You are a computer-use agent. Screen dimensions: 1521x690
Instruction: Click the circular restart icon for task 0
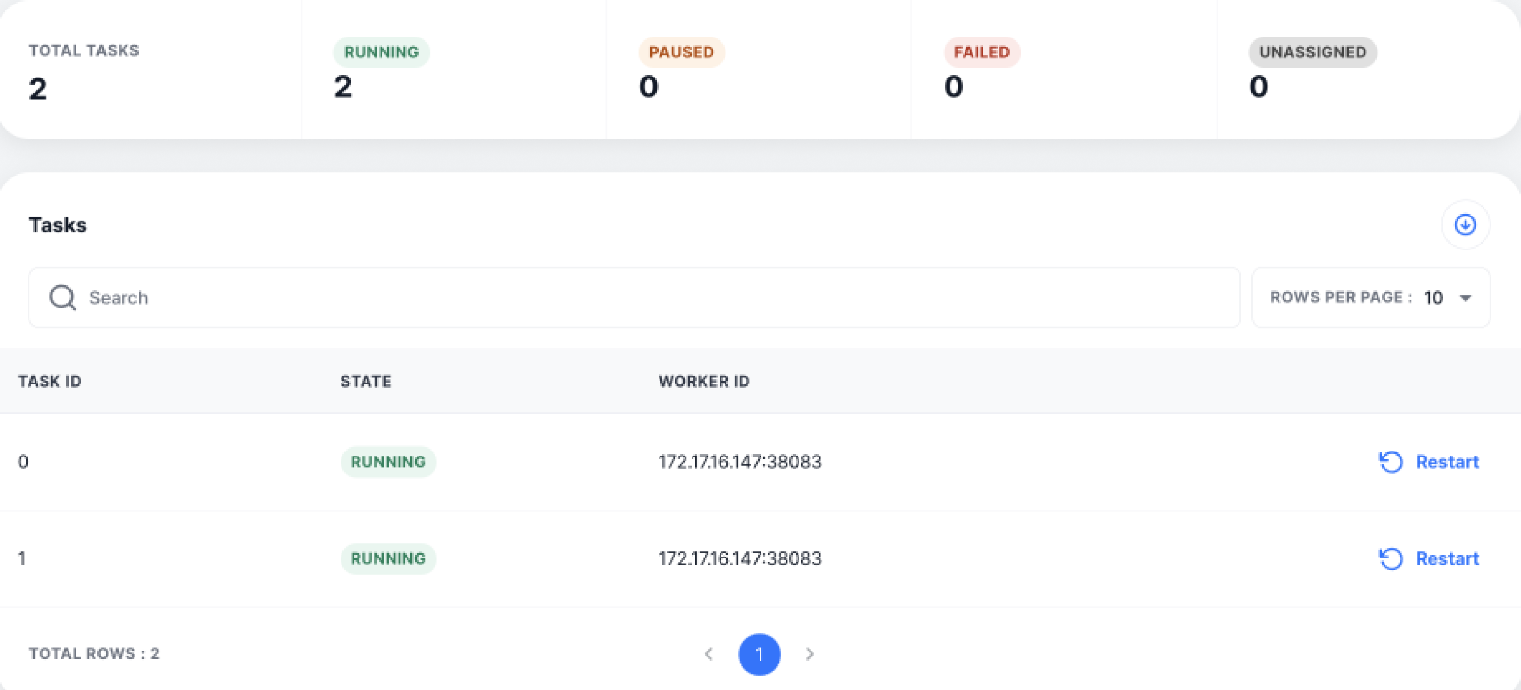(1391, 462)
